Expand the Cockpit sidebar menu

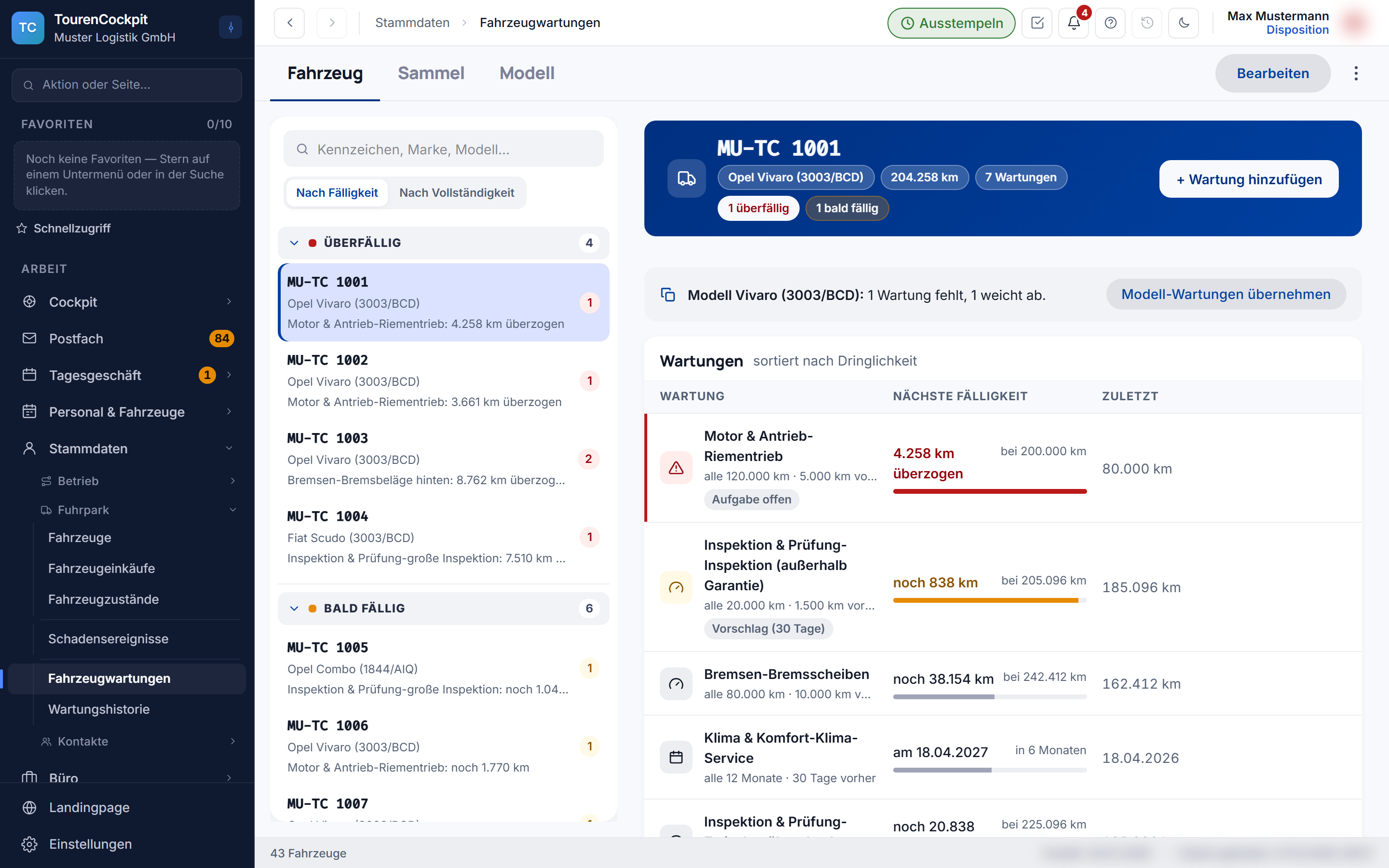[127, 302]
